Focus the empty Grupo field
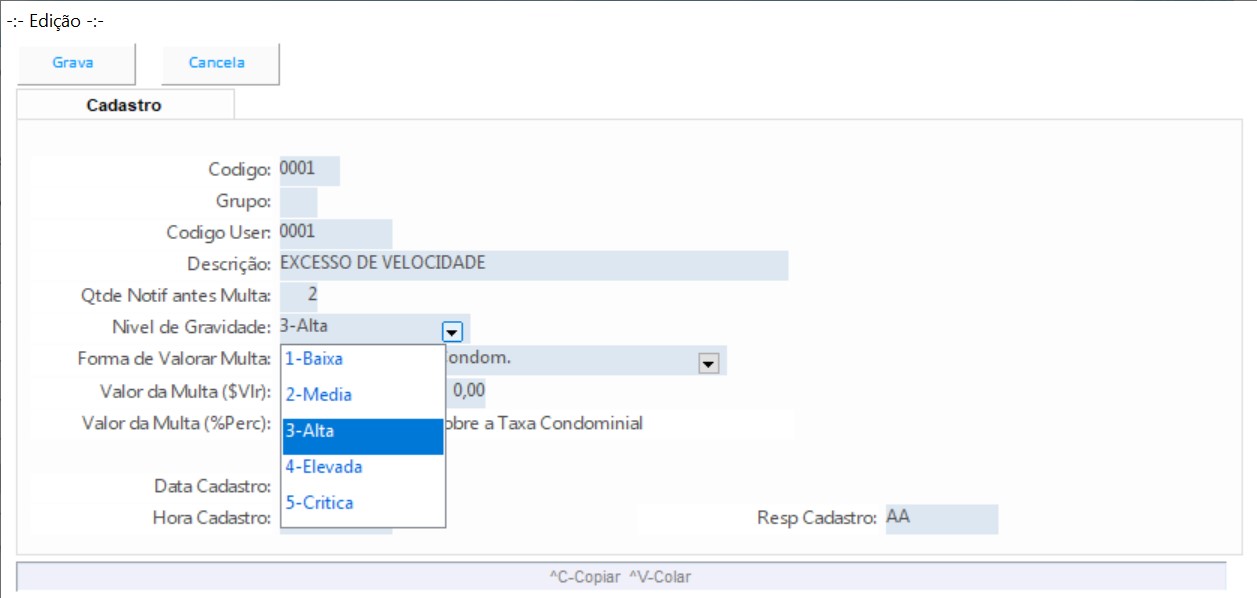The height and width of the screenshot is (598, 1257). tap(298, 202)
